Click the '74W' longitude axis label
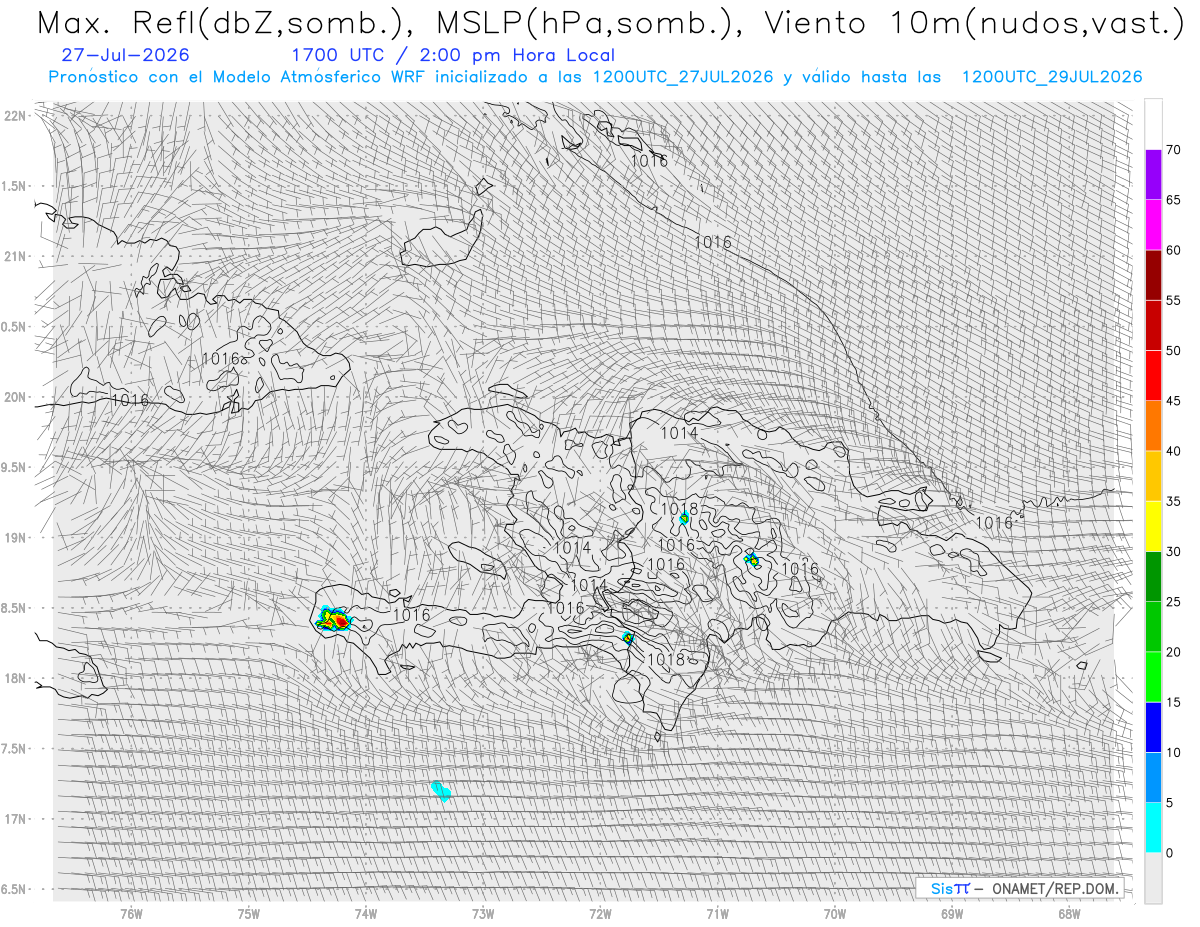 [x=366, y=914]
